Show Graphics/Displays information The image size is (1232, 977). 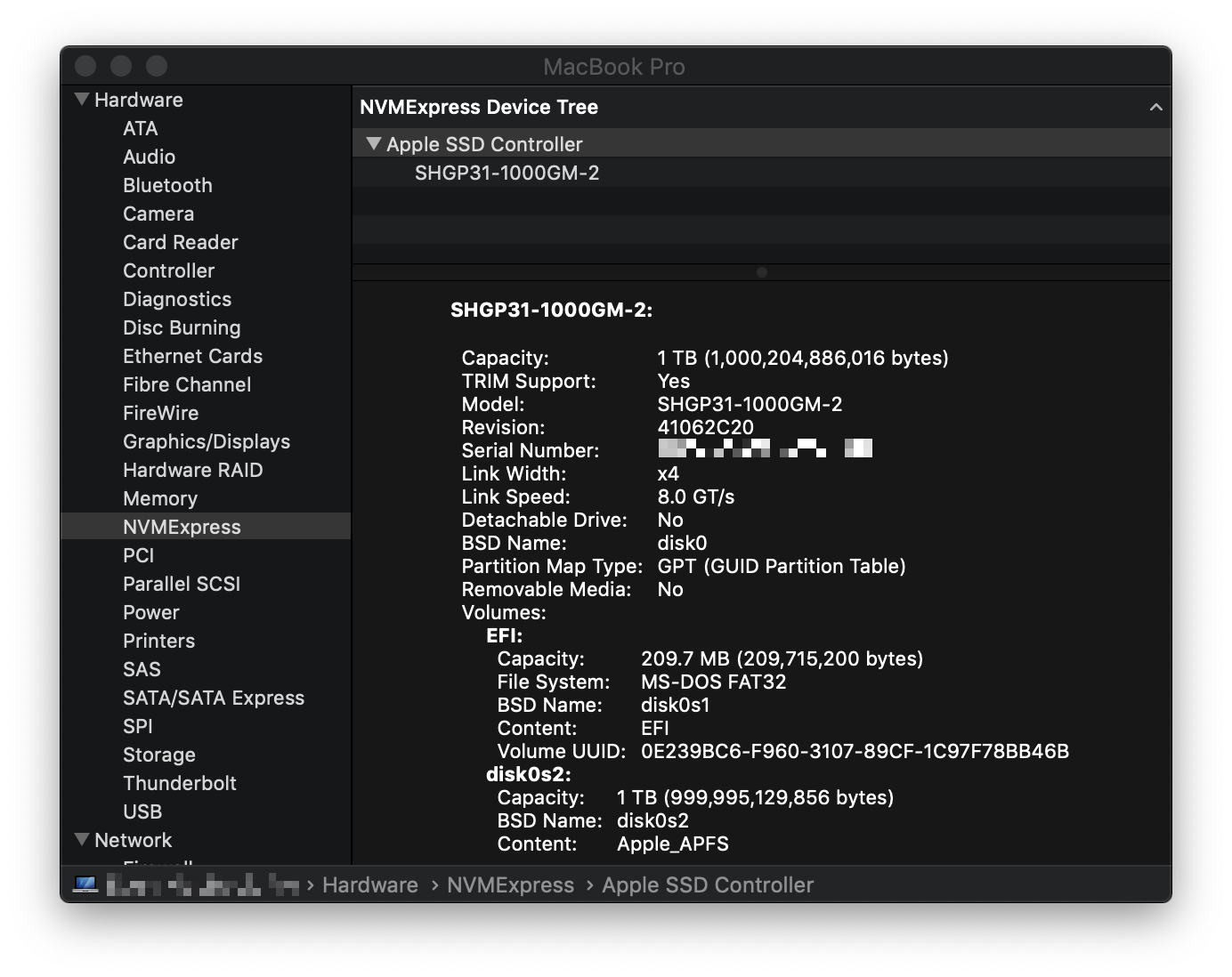[x=207, y=441]
